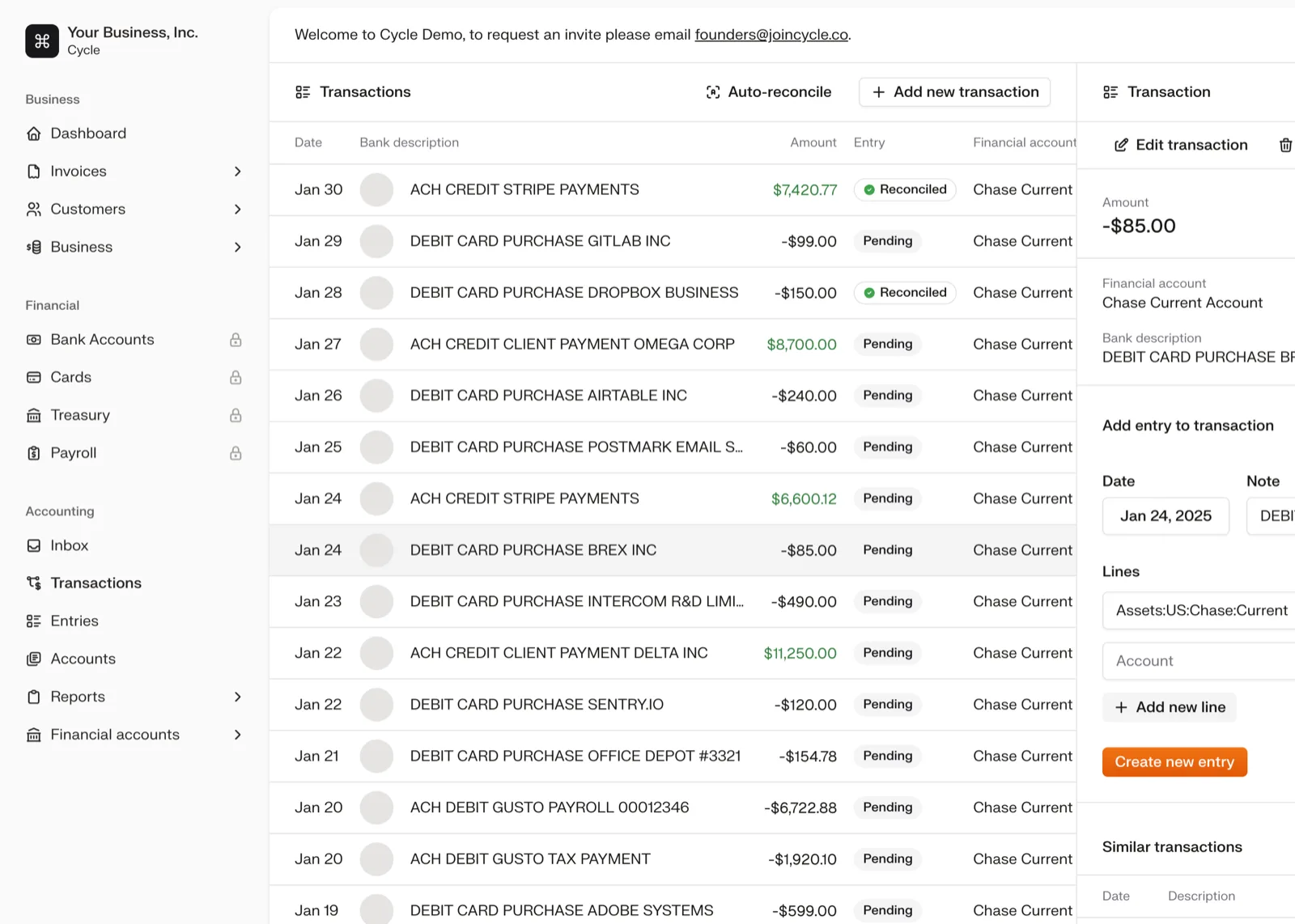The width and height of the screenshot is (1295, 924).
Task: Click the lock icon beside Treasury
Action: point(236,416)
